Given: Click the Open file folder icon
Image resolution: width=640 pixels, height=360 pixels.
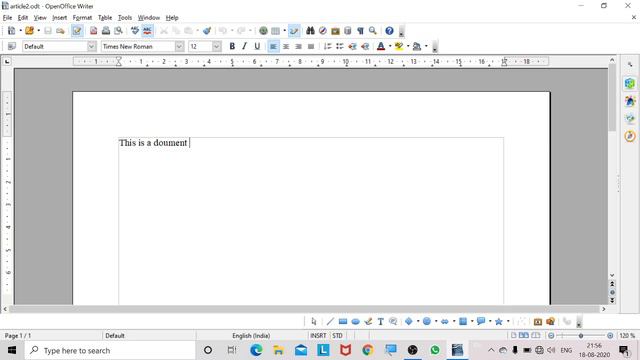Looking at the screenshot, I should (x=29, y=31).
